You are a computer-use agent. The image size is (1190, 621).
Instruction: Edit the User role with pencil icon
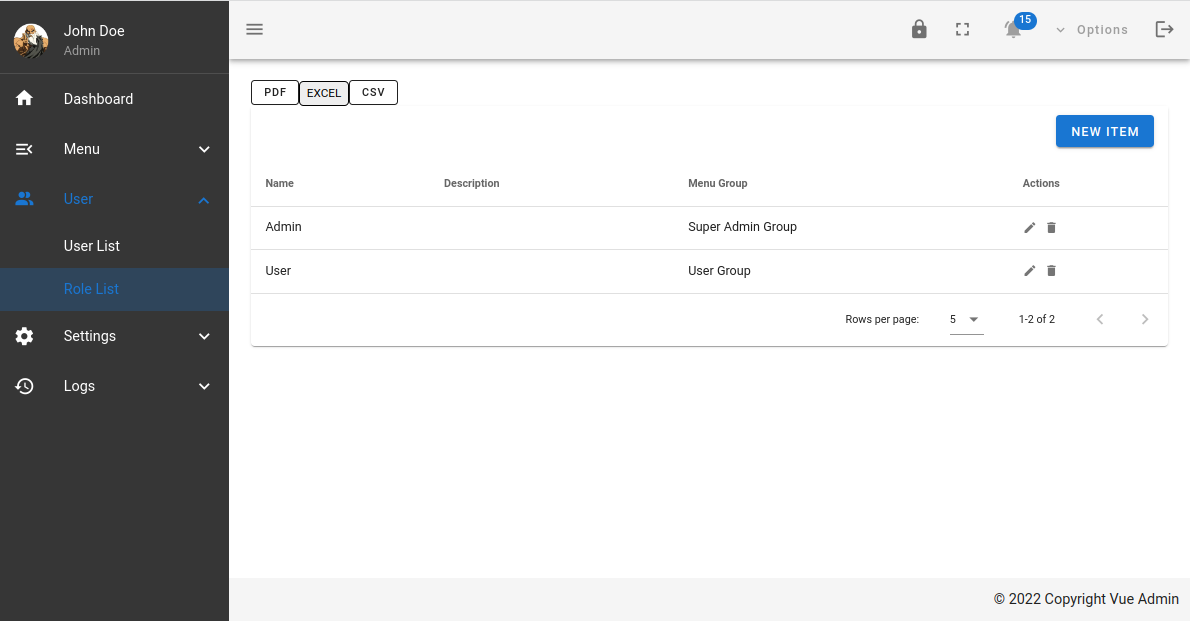[1030, 271]
